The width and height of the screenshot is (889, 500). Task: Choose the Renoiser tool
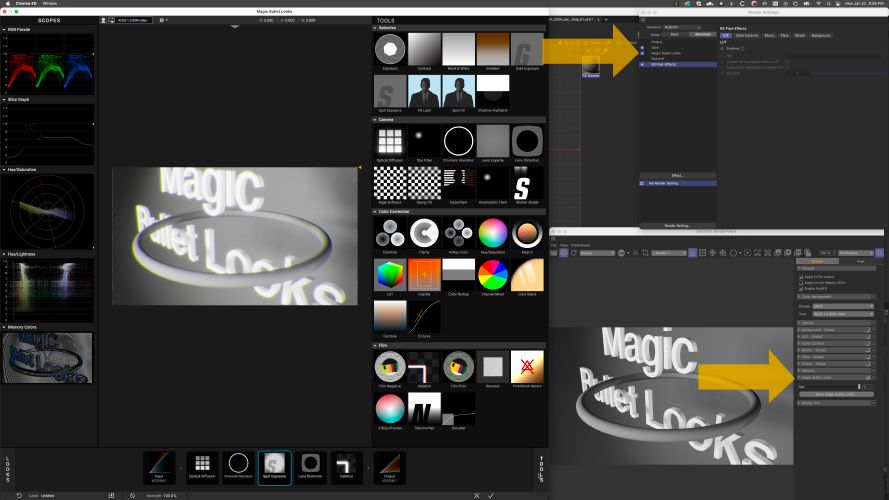click(x=493, y=366)
